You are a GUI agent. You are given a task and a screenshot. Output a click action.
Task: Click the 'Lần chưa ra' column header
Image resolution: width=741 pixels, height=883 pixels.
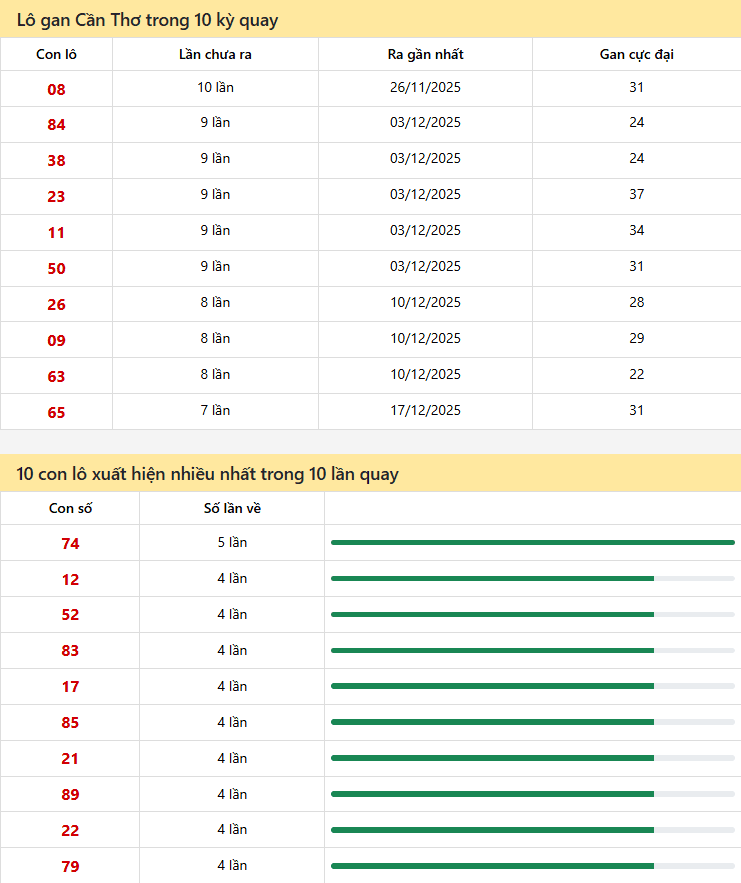point(214,54)
